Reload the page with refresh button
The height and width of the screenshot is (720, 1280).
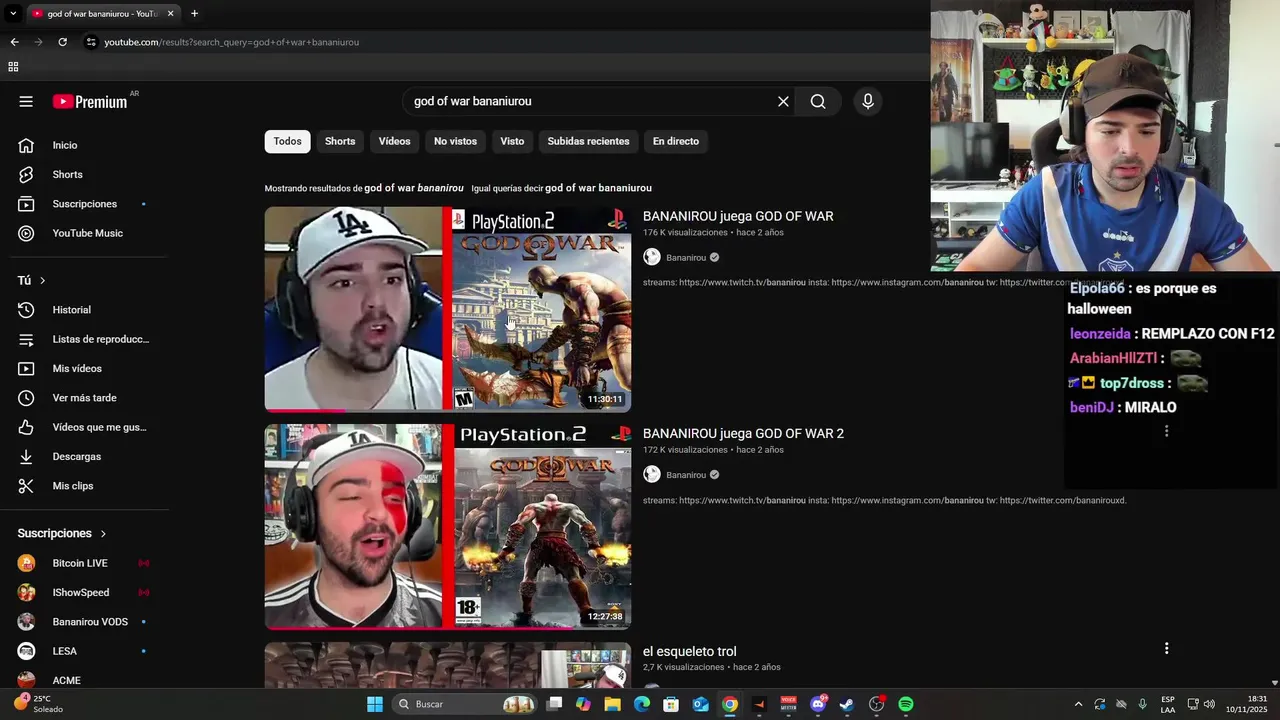tap(62, 42)
